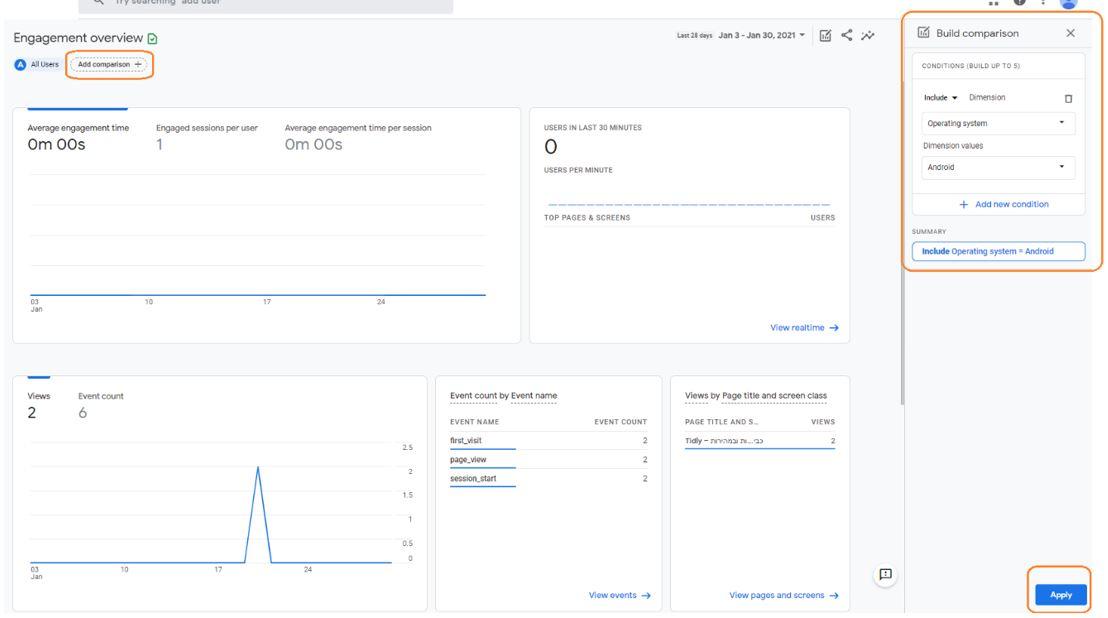Click the Event count metric in card title
Image resolution: width=1108 pixels, height=618 pixels.
click(473, 396)
